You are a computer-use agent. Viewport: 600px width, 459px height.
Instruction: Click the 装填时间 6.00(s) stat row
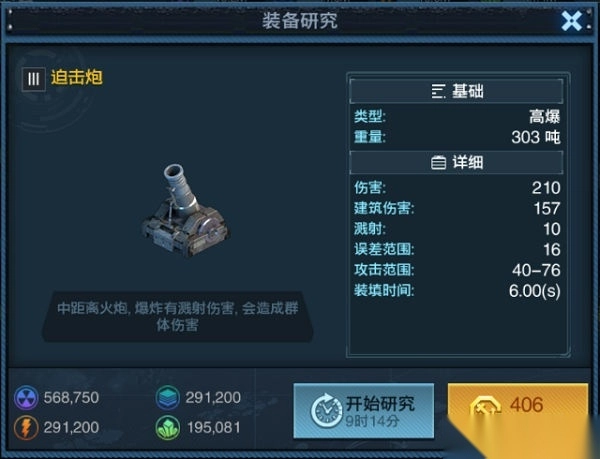(x=457, y=291)
